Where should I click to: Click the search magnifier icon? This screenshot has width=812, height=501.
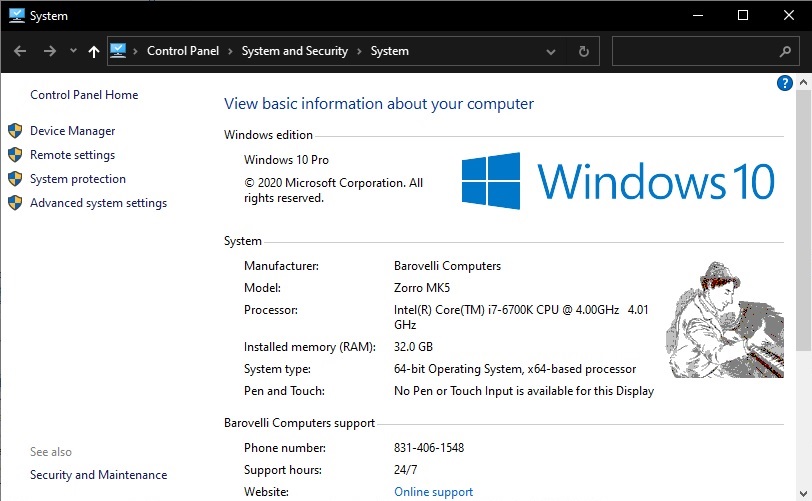[785, 51]
